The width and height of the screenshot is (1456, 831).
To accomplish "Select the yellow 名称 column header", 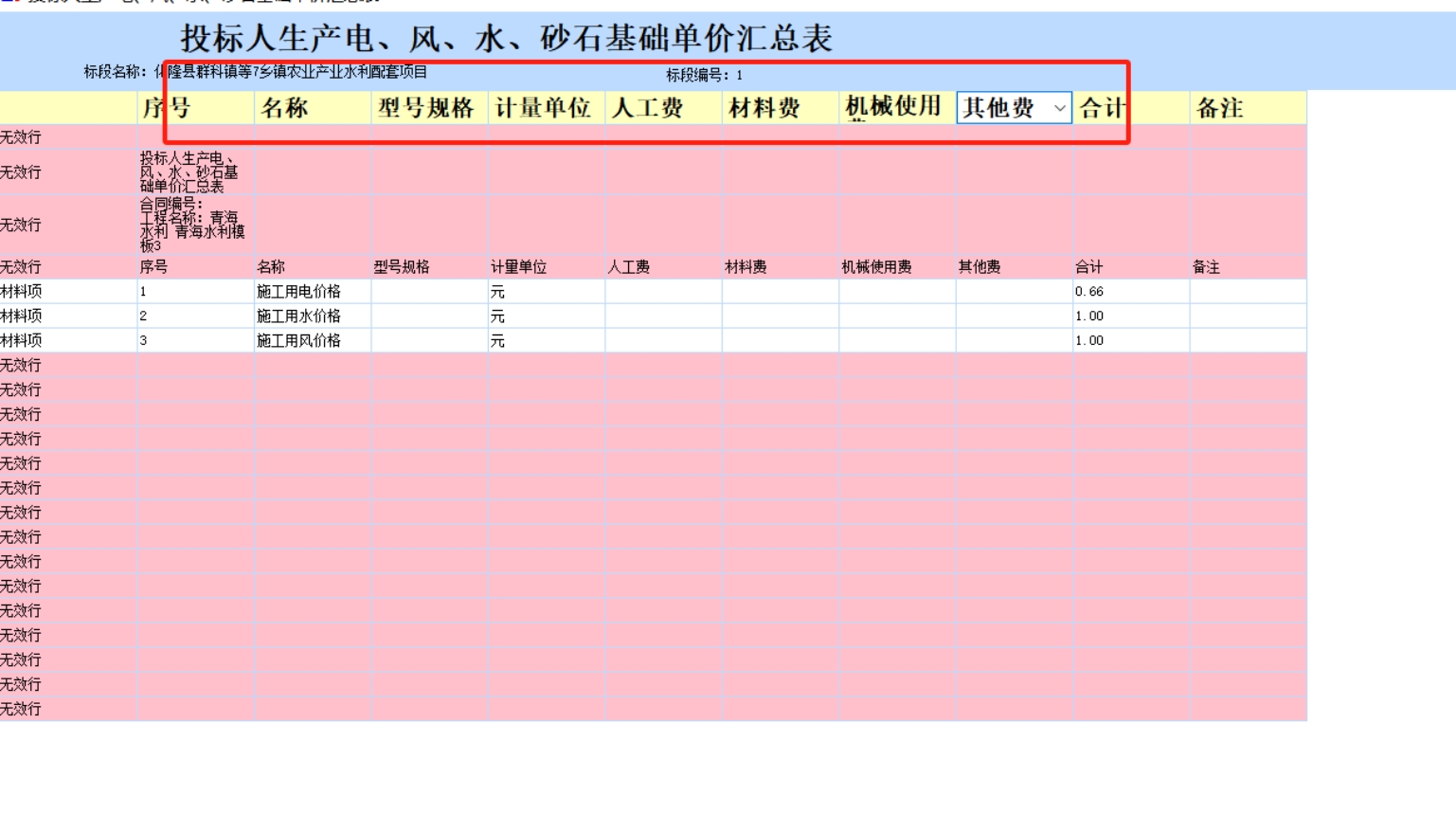I will point(312,108).
